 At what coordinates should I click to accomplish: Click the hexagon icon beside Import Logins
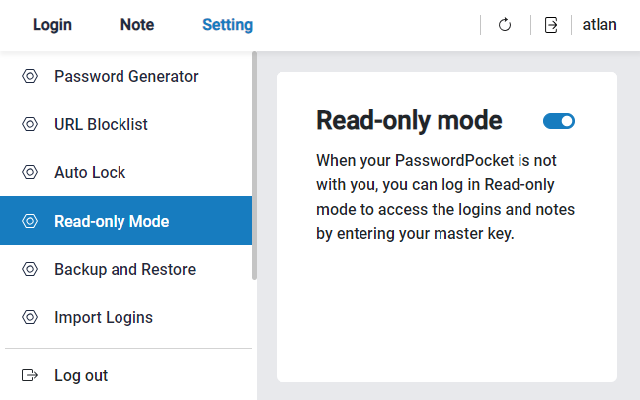pyautogui.click(x=30, y=317)
